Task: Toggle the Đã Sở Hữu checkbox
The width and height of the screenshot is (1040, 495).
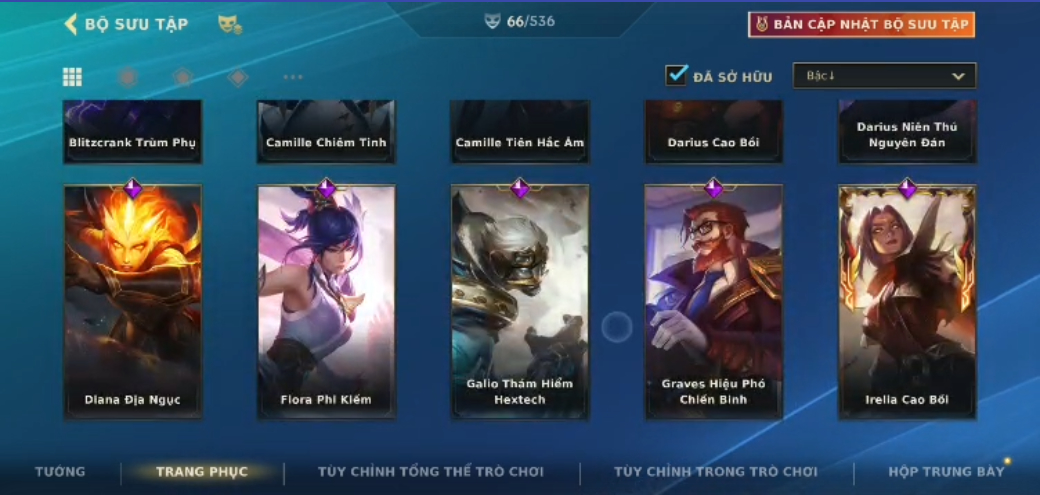Action: [x=676, y=75]
